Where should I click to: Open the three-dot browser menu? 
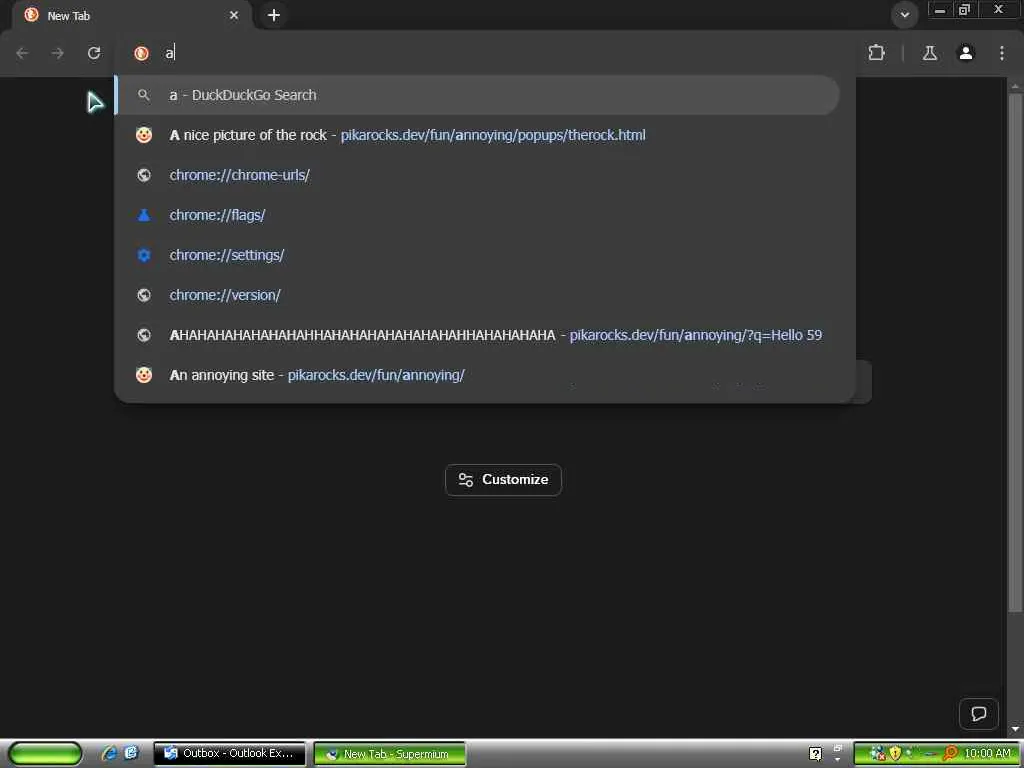[x=1002, y=54]
